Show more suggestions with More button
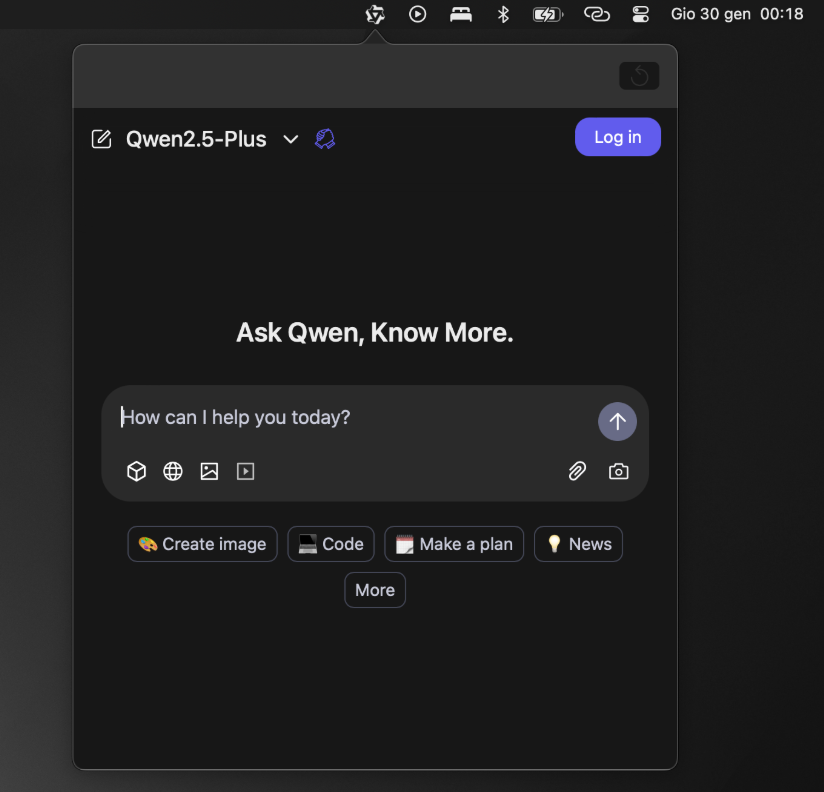 pyautogui.click(x=375, y=590)
